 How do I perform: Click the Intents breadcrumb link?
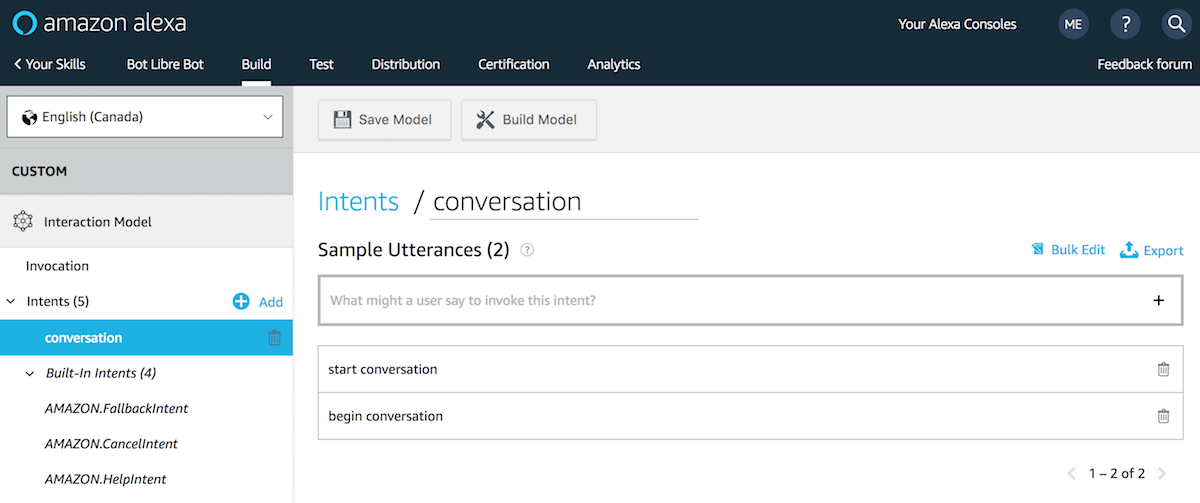pos(358,201)
